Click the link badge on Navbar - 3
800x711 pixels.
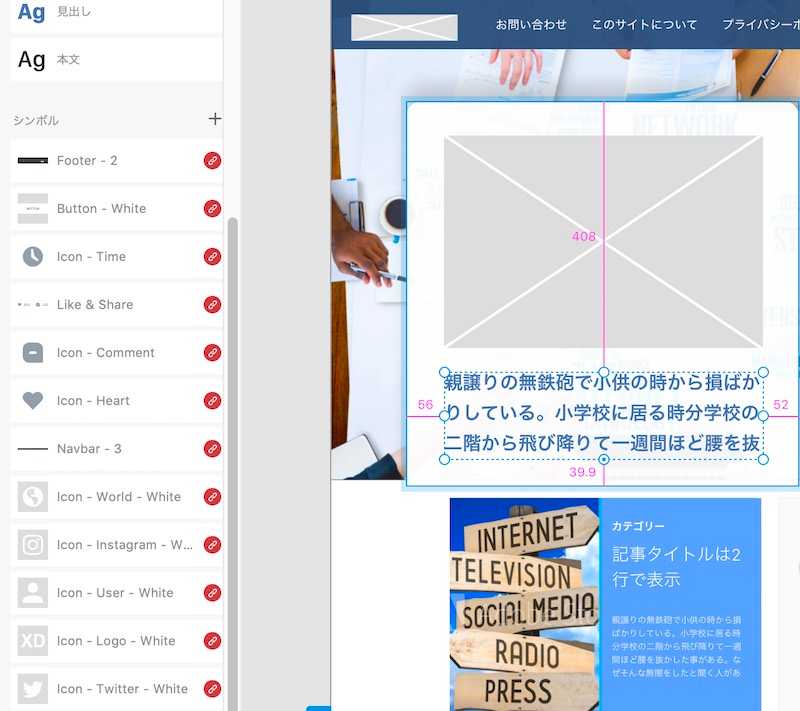pos(212,449)
